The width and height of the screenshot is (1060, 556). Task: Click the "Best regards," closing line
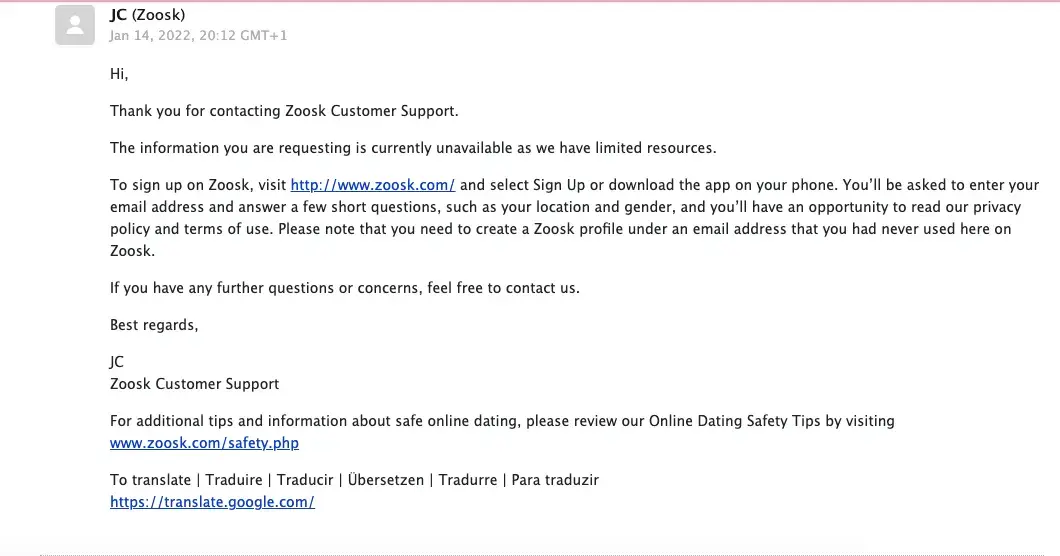[x=154, y=325]
